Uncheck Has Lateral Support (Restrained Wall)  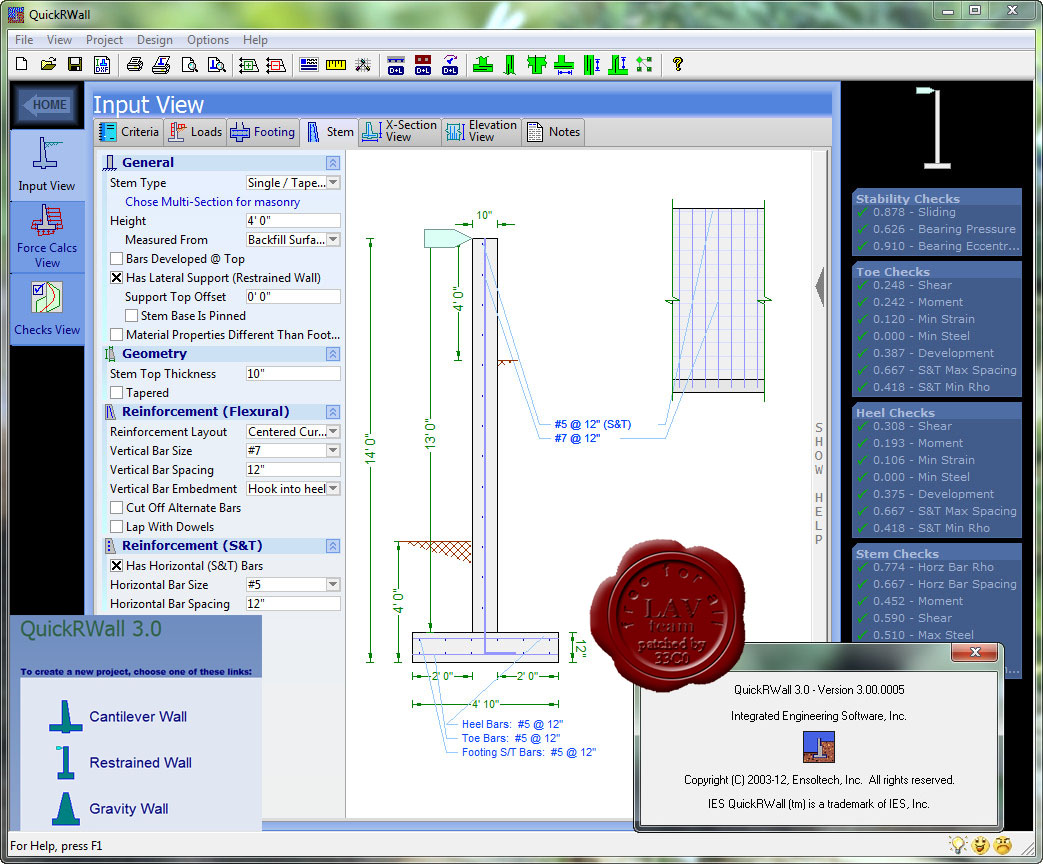pos(116,278)
